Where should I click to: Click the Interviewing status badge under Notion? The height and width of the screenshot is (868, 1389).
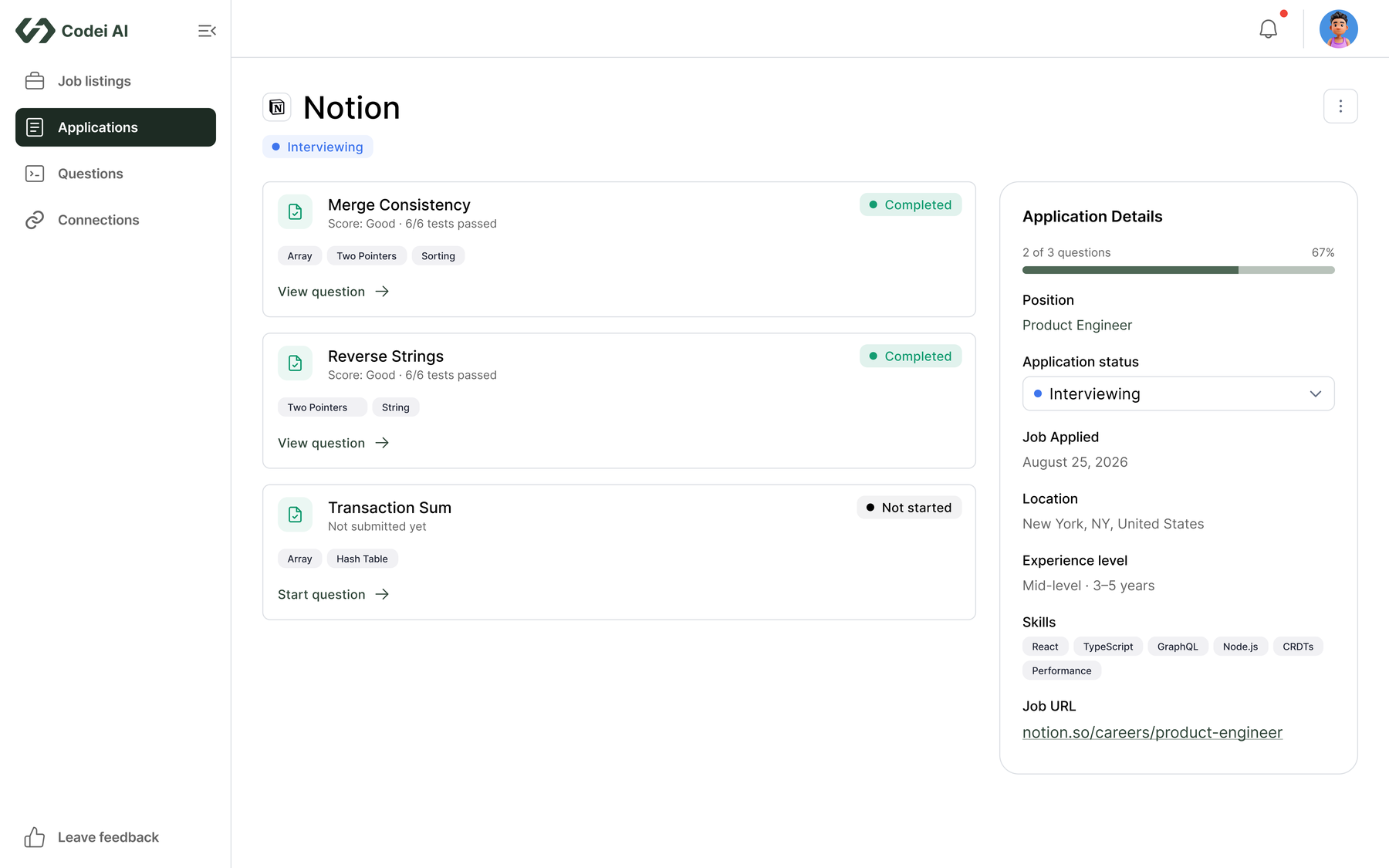(318, 147)
